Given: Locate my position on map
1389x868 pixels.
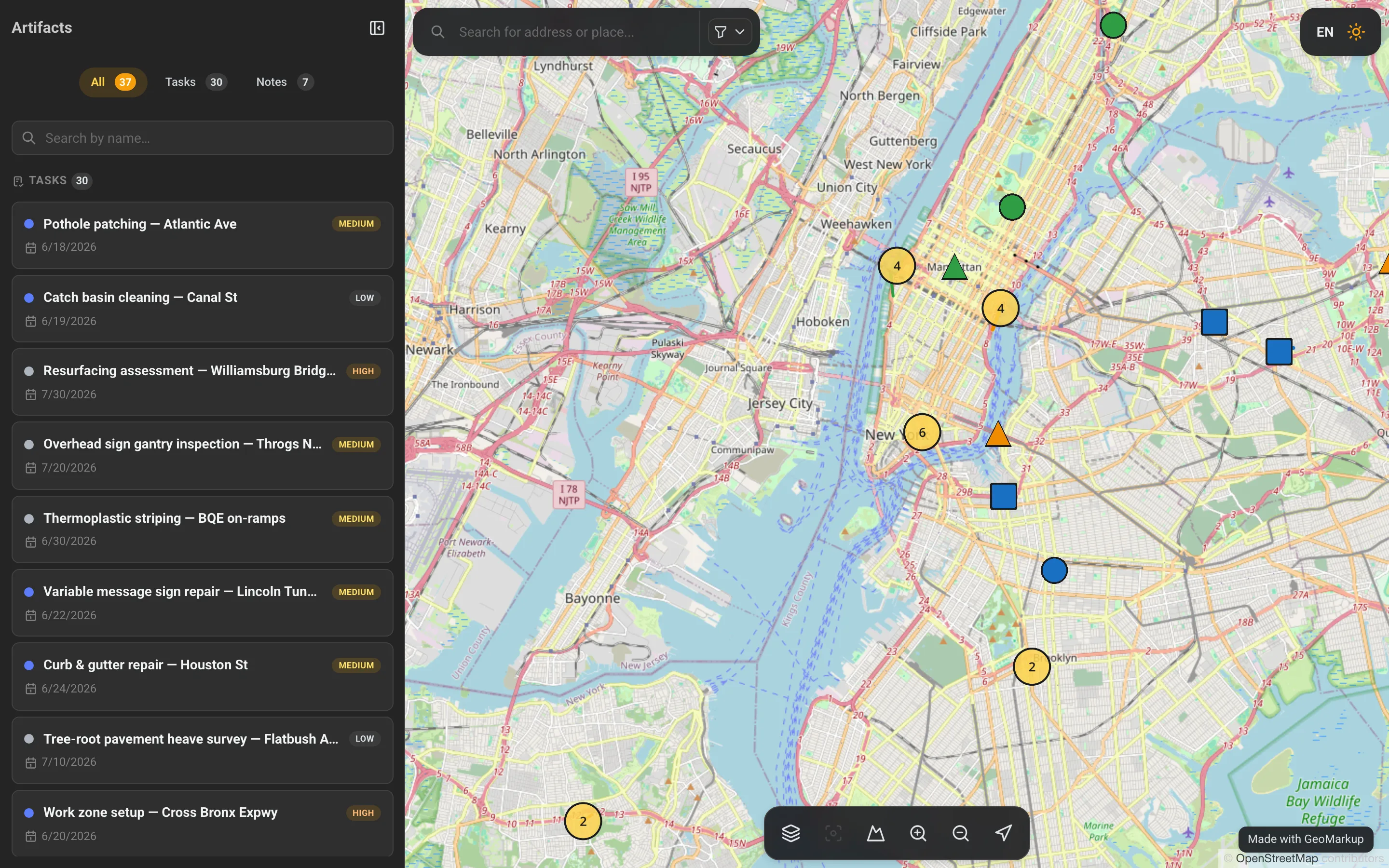Looking at the screenshot, I should pyautogui.click(x=1003, y=833).
